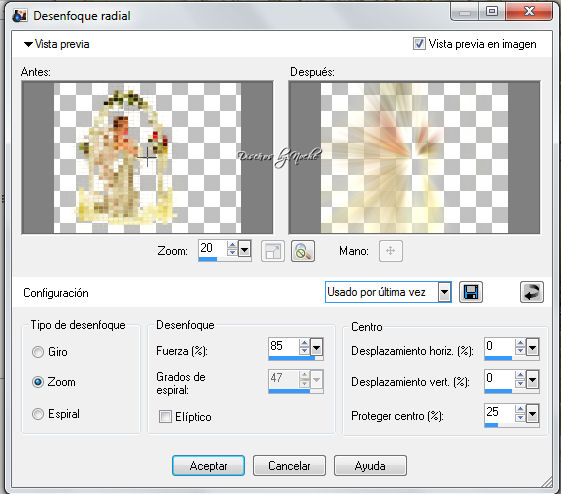Click the app icon in title bar
The image size is (561, 494).
point(19,15)
